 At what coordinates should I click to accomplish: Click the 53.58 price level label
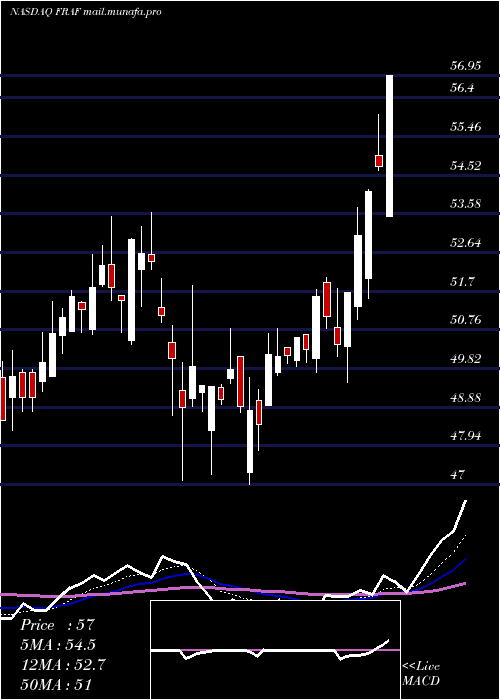pos(465,204)
